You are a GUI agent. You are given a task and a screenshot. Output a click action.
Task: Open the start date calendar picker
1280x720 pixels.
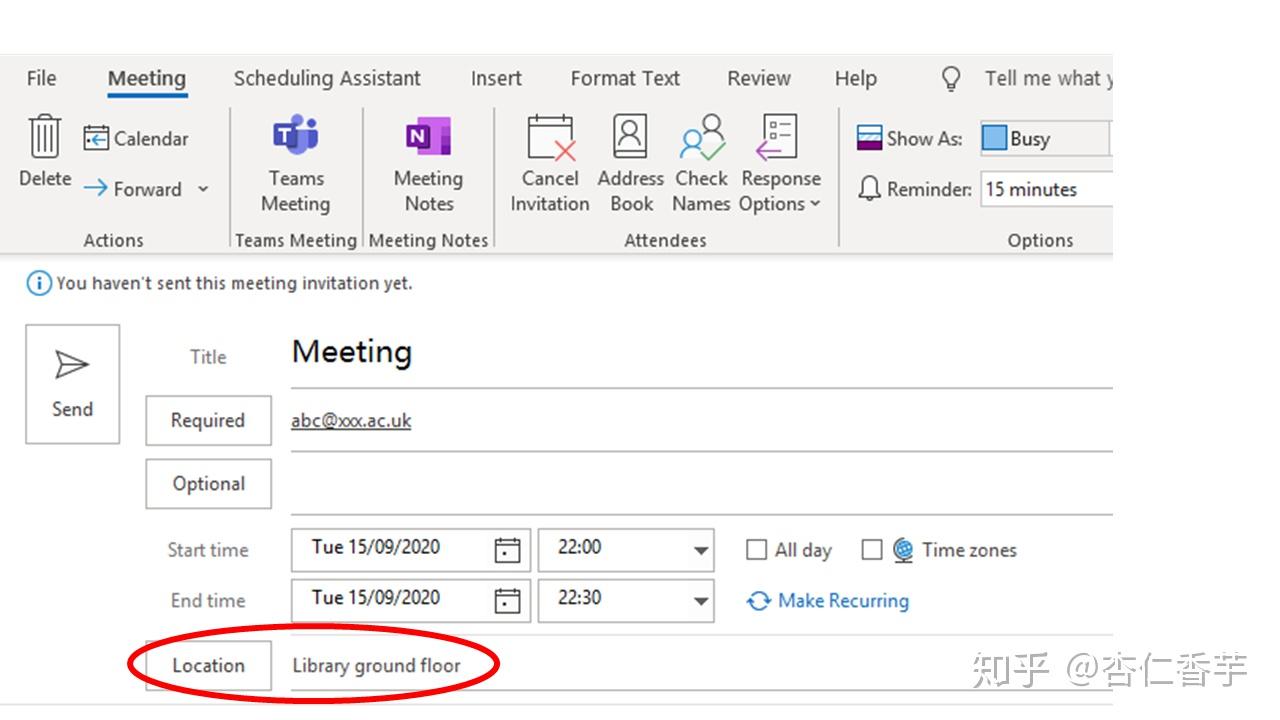(x=508, y=550)
